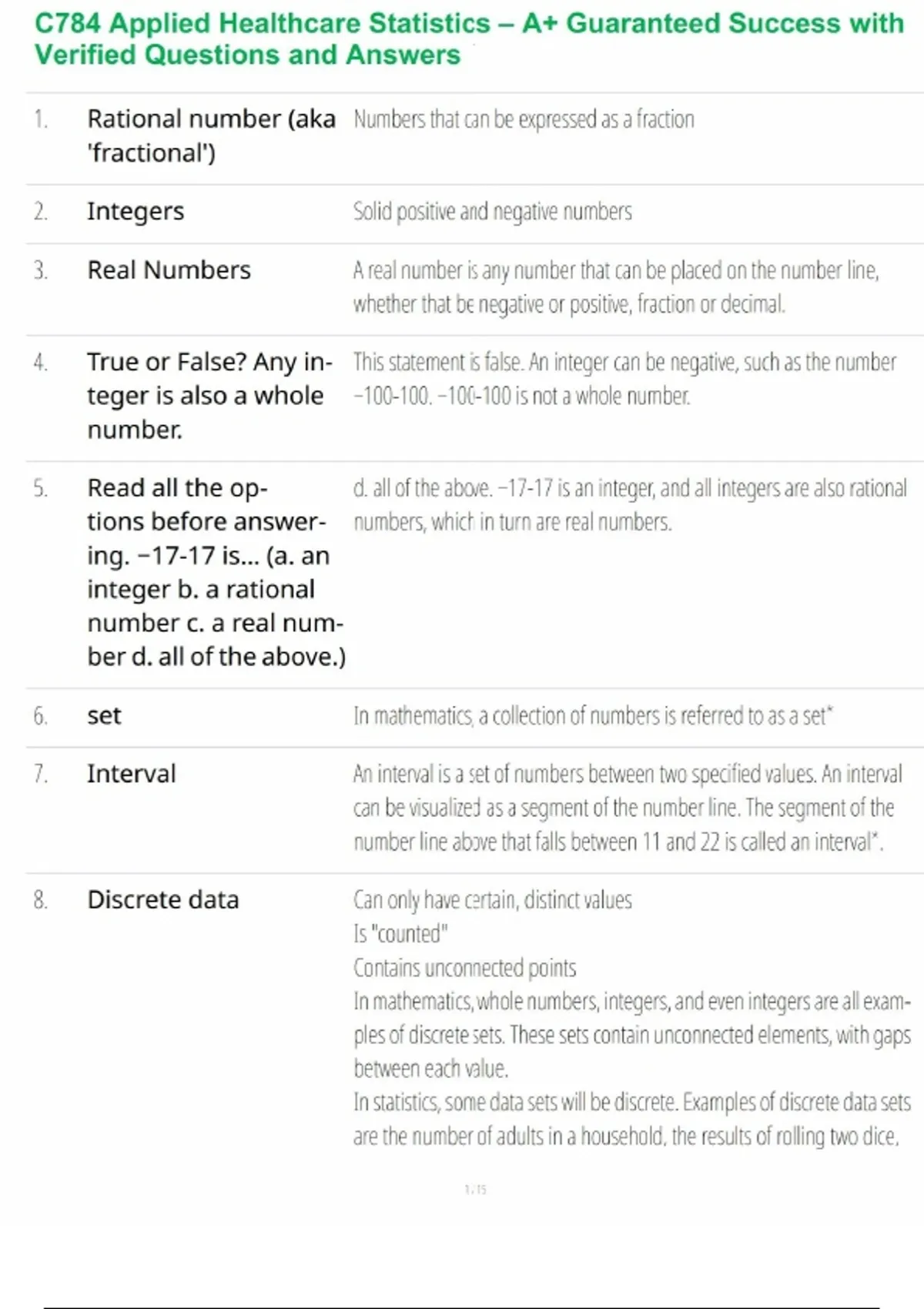Image resolution: width=924 pixels, height=1309 pixels.
Task: Click the definition "Numbers that can be expressed as a fraction"
Action: click(524, 119)
